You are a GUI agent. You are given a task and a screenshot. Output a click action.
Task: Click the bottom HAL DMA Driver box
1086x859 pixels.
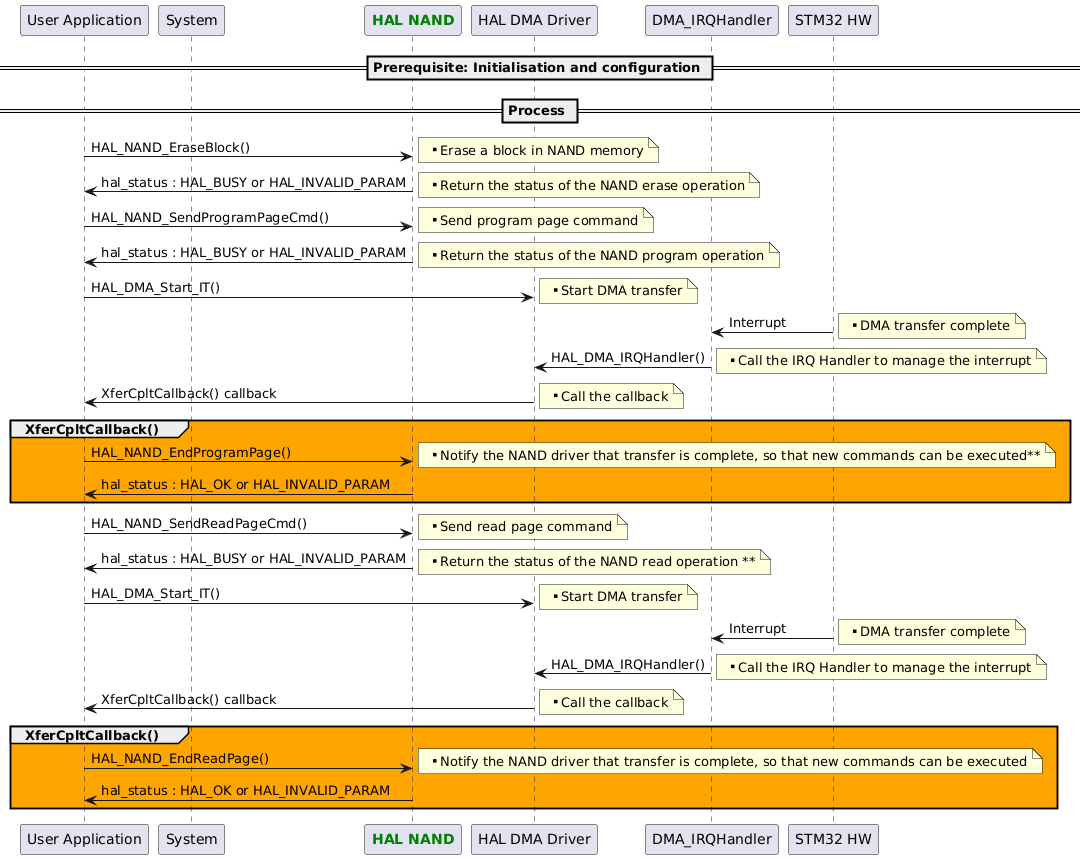(x=534, y=839)
